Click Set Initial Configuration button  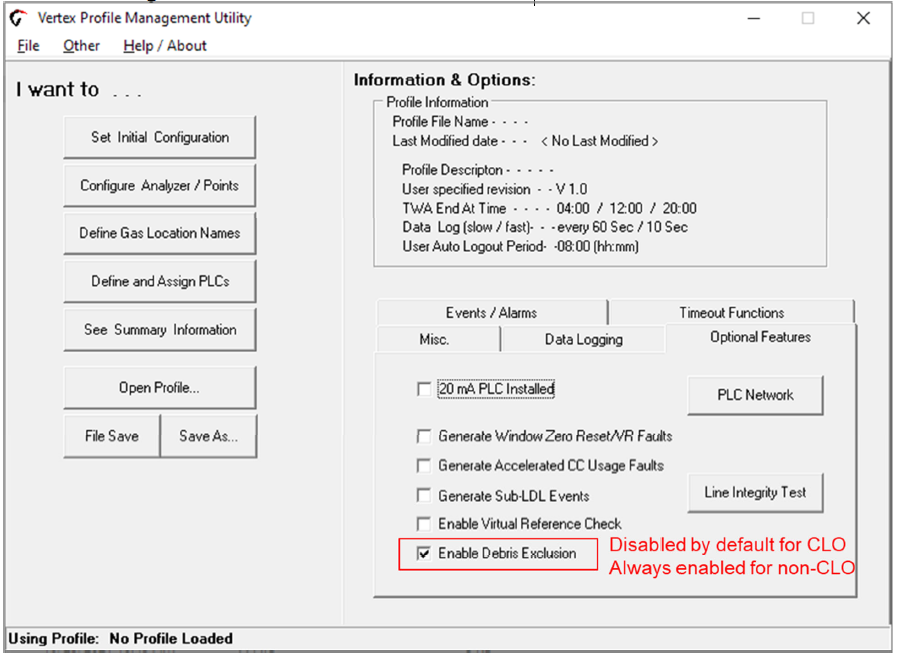[160, 137]
